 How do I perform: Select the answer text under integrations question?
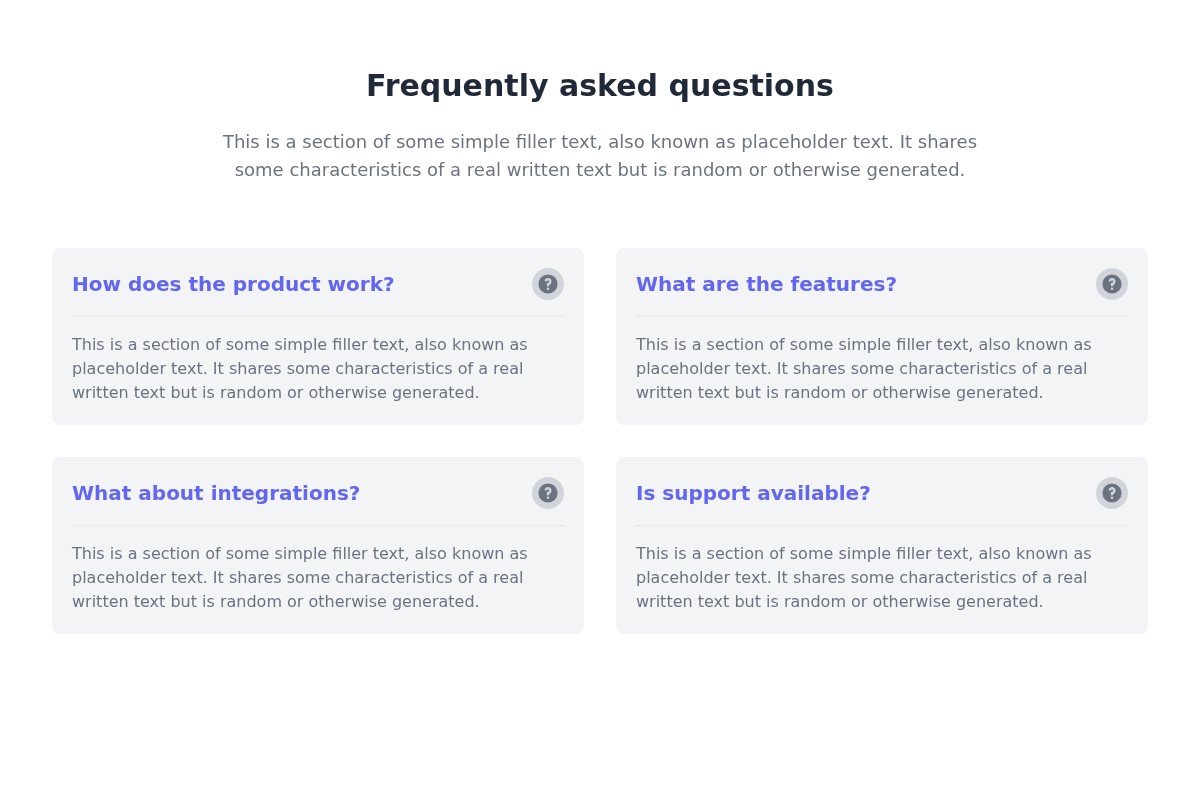(x=300, y=578)
